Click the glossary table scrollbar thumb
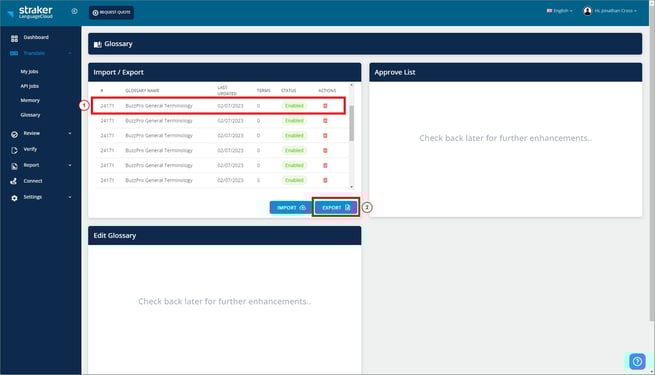 [x=351, y=123]
